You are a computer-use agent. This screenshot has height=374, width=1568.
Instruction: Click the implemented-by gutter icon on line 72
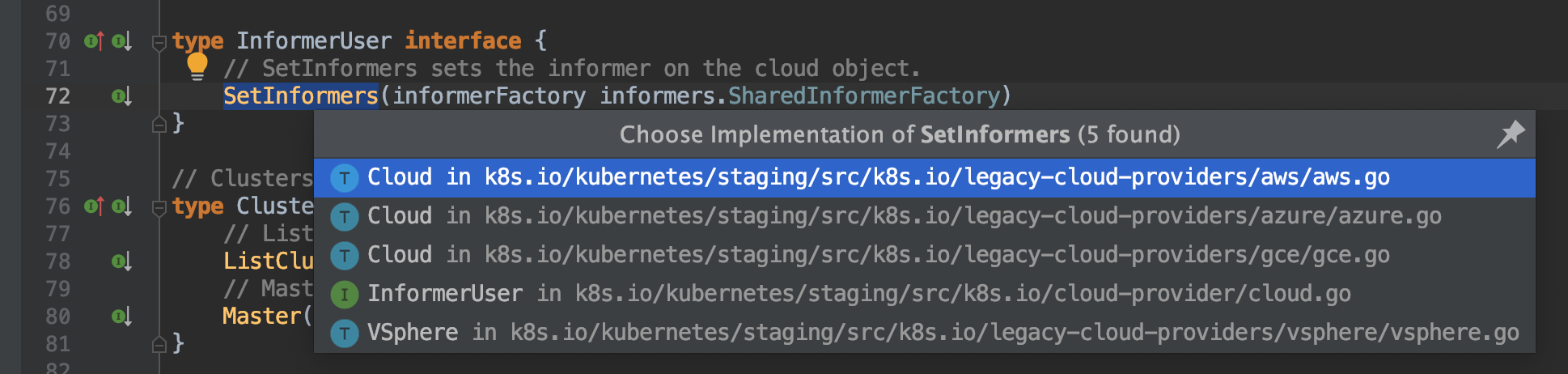(121, 97)
